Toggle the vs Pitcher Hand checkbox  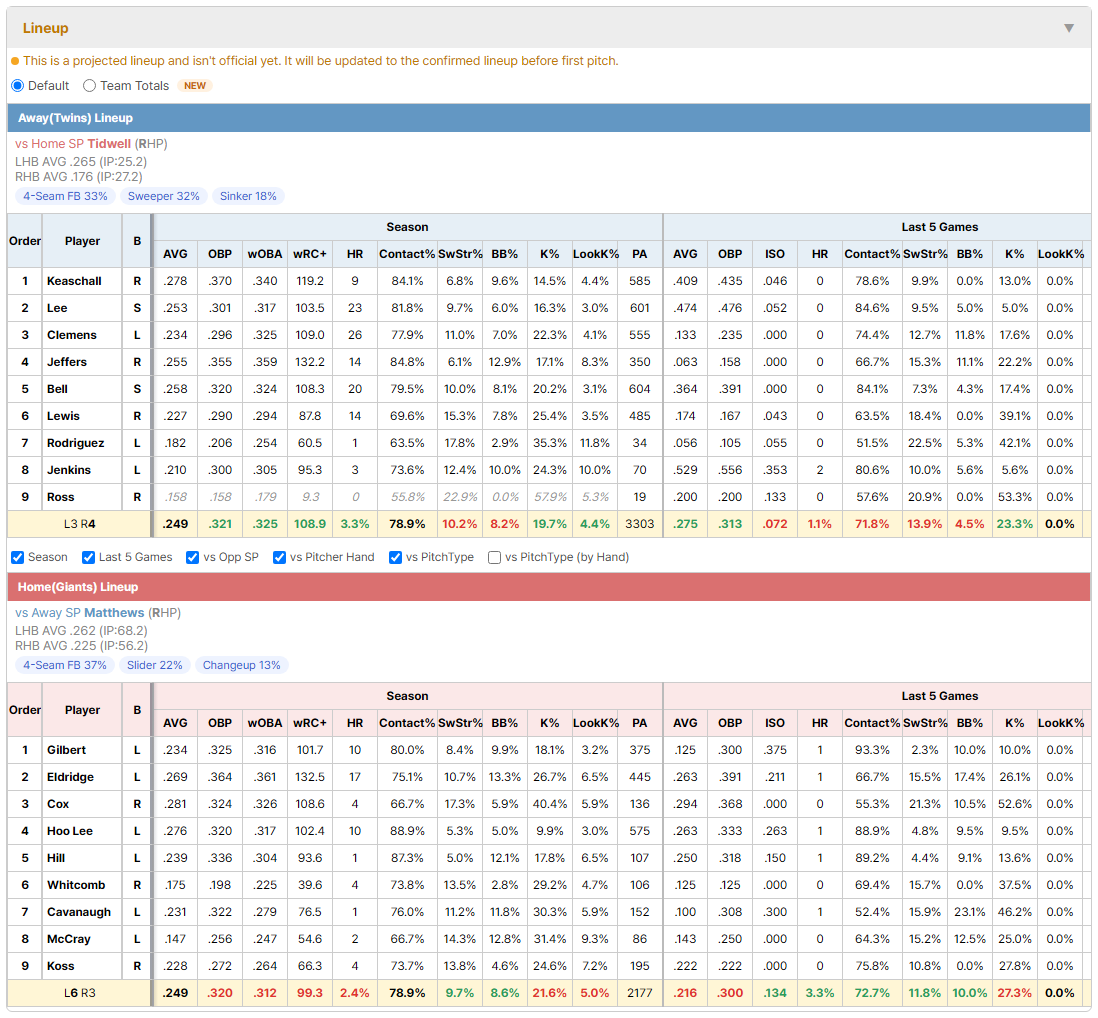click(279, 557)
